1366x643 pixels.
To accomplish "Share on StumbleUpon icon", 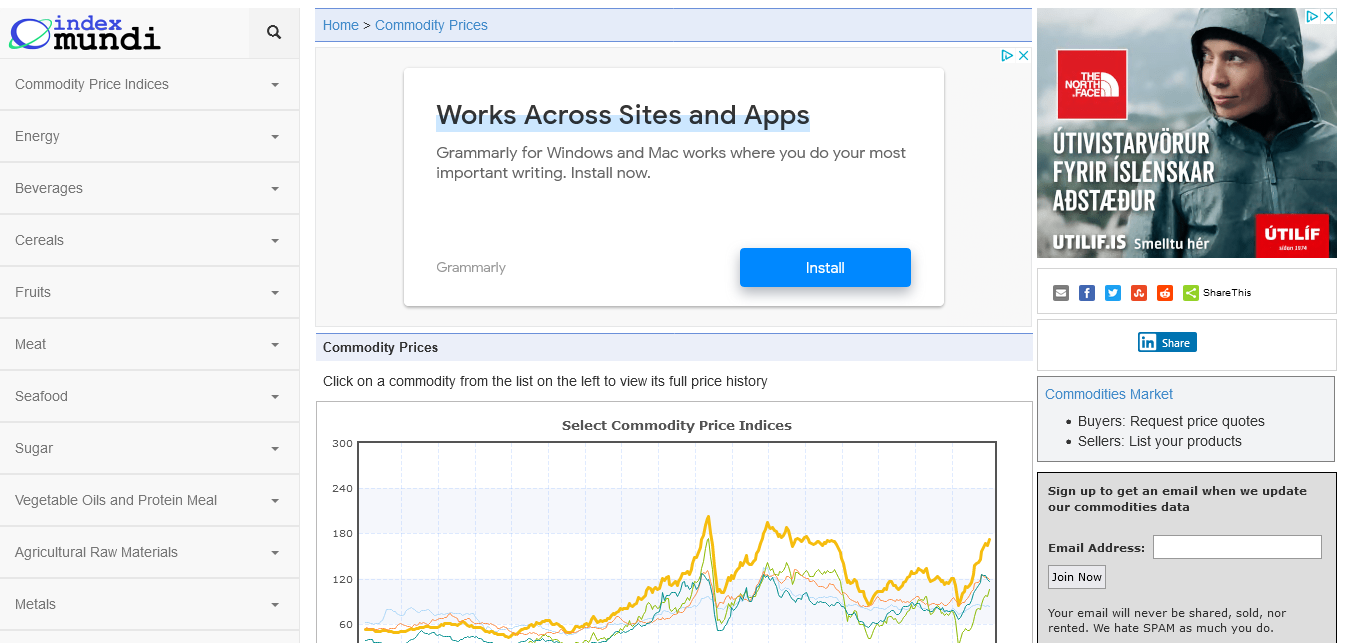I will pyautogui.click(x=1139, y=293).
